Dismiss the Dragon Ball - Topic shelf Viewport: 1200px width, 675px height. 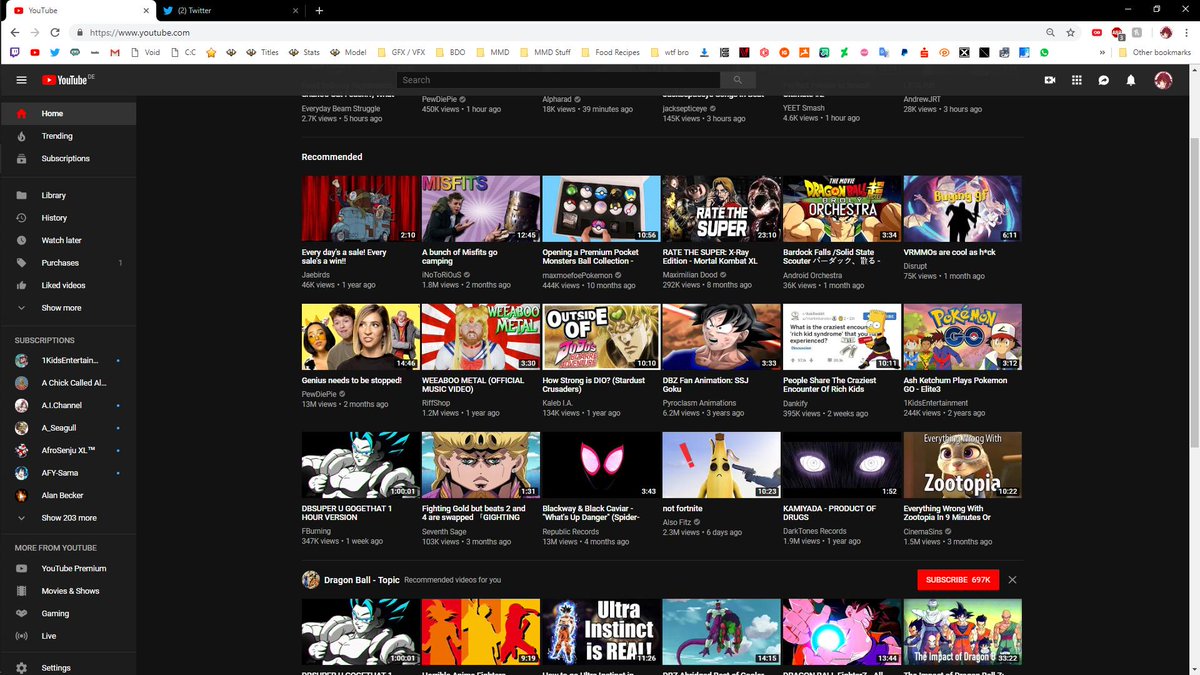(1013, 580)
